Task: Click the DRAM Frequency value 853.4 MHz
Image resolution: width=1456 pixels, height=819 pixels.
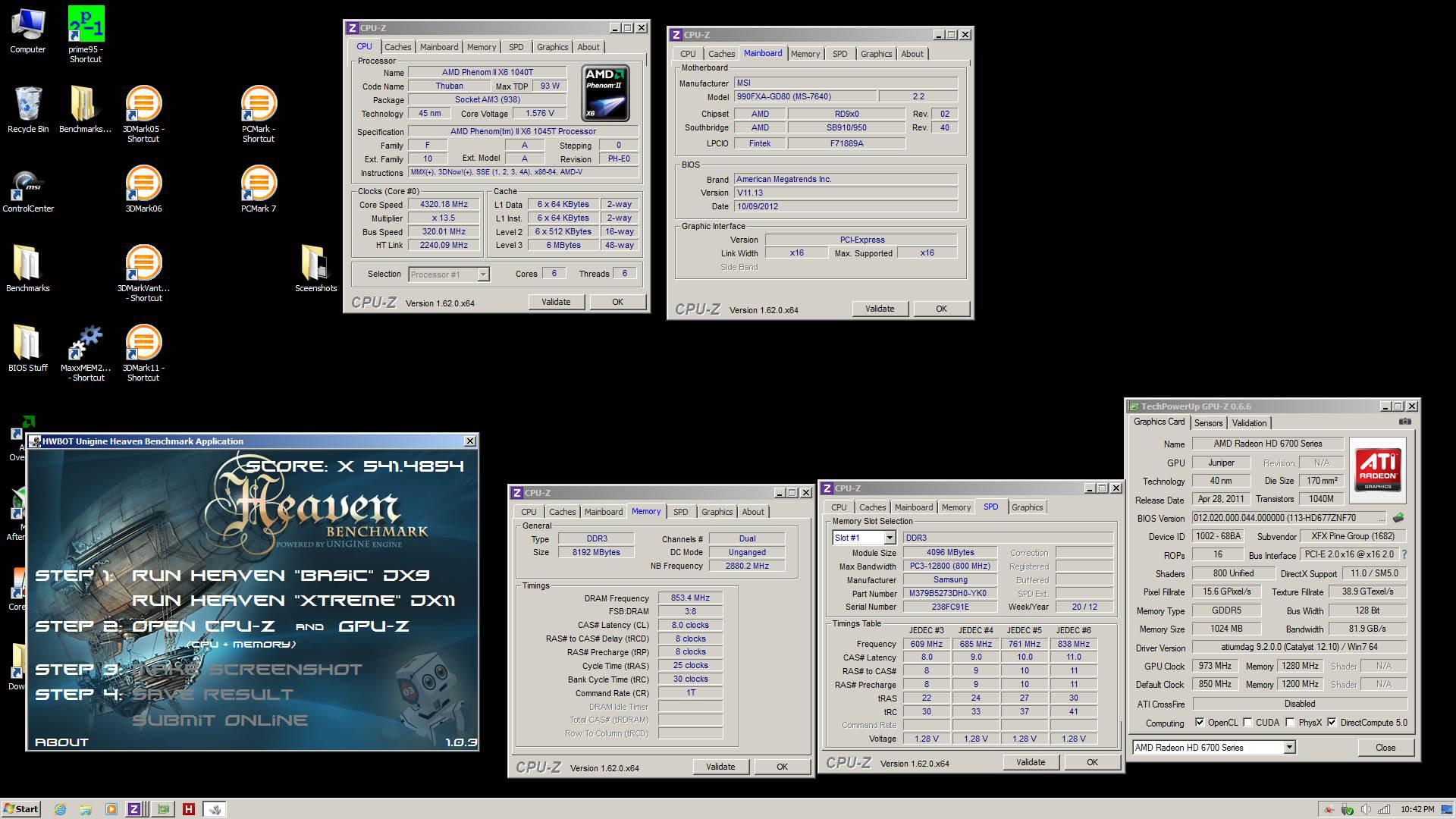Action: 690,598
